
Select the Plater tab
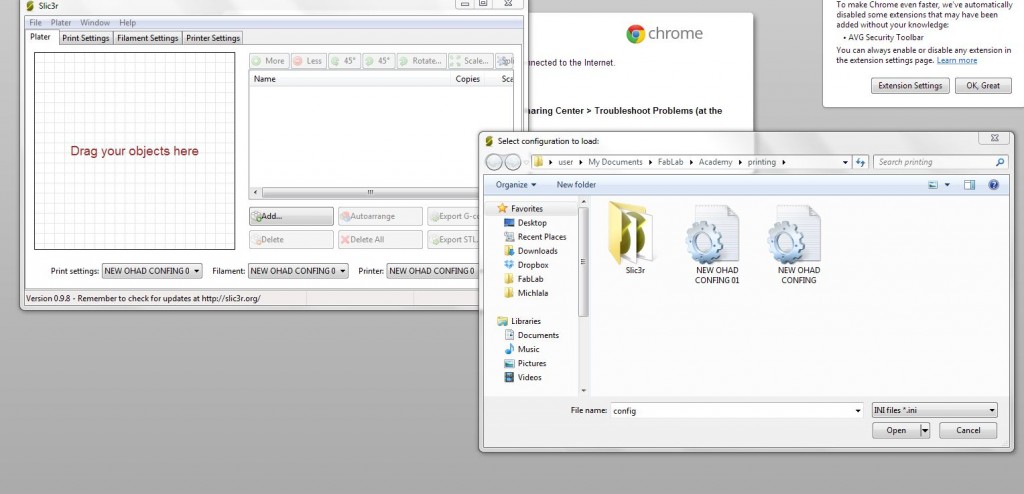coord(40,37)
